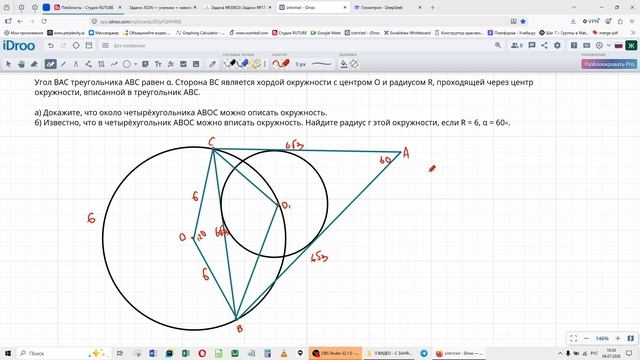Open the participants list
Screen dimensions: 640x360
(517, 45)
